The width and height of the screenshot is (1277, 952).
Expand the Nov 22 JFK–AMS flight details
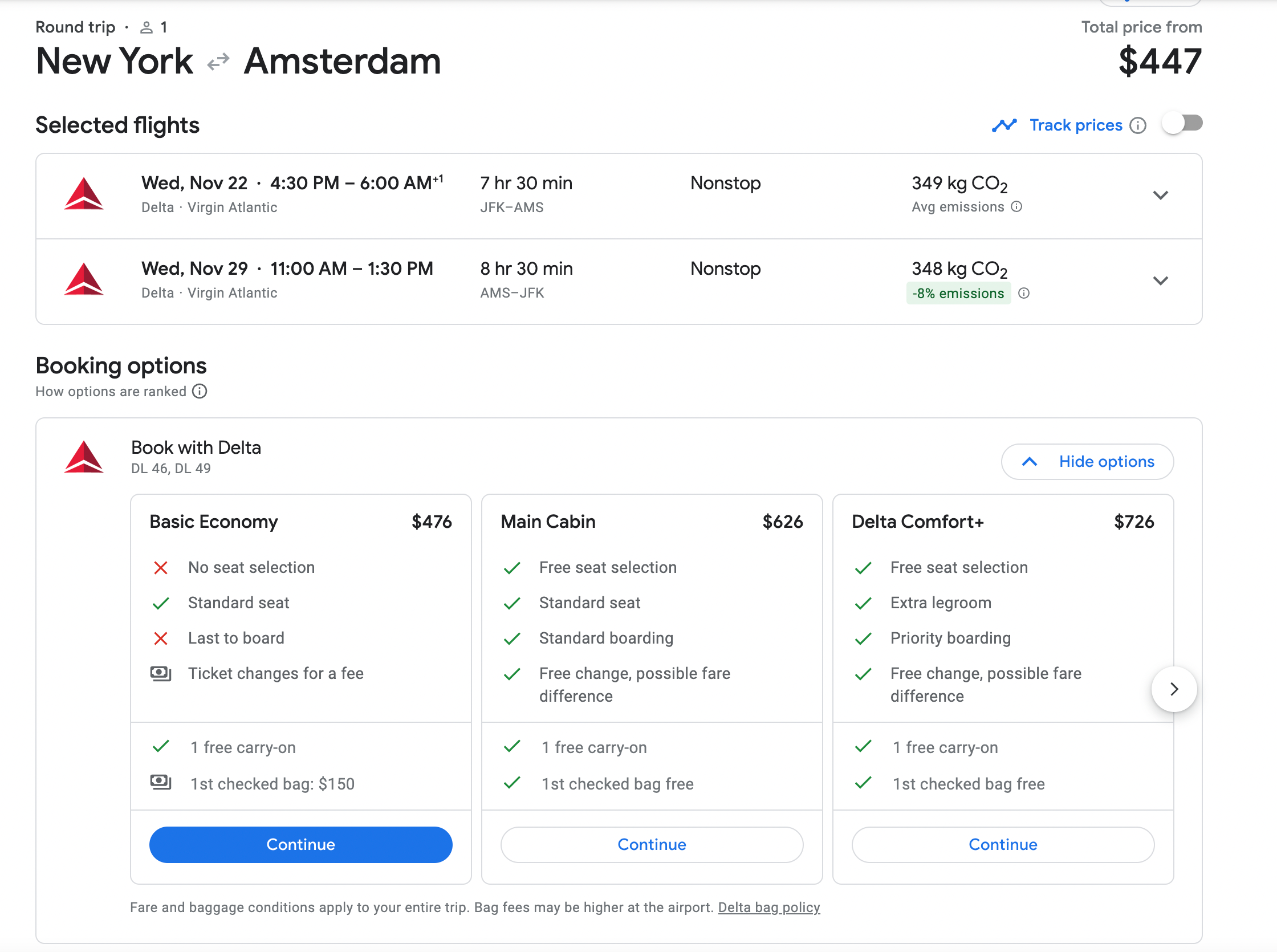(1160, 196)
